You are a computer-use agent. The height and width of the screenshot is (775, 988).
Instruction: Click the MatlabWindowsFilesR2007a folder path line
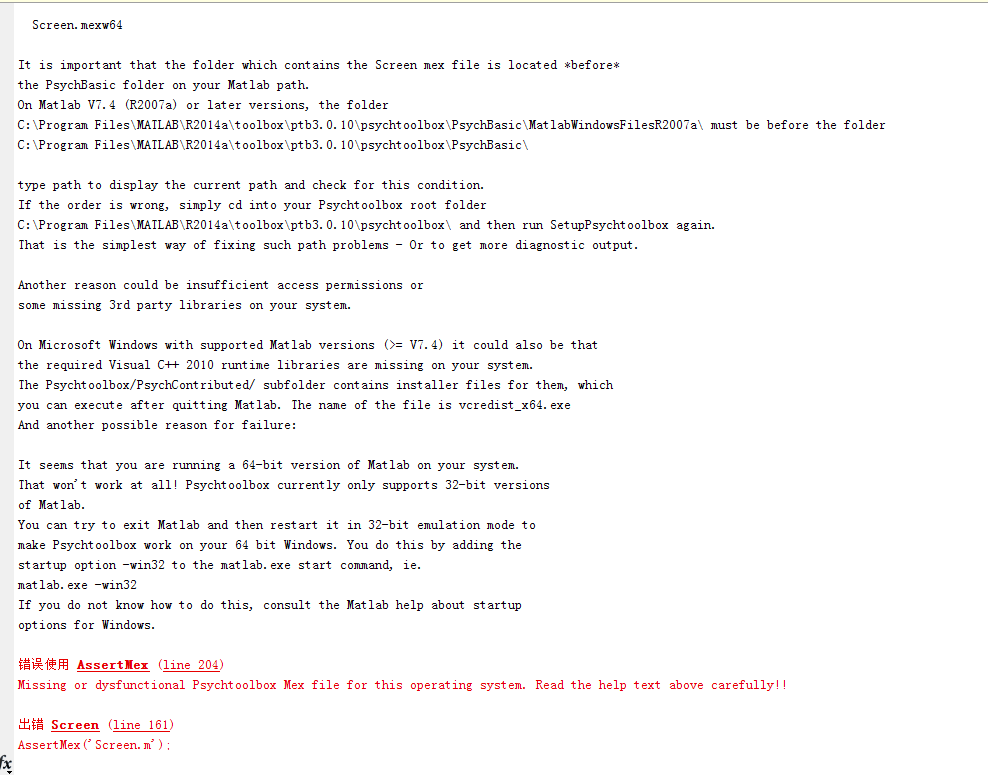click(451, 125)
